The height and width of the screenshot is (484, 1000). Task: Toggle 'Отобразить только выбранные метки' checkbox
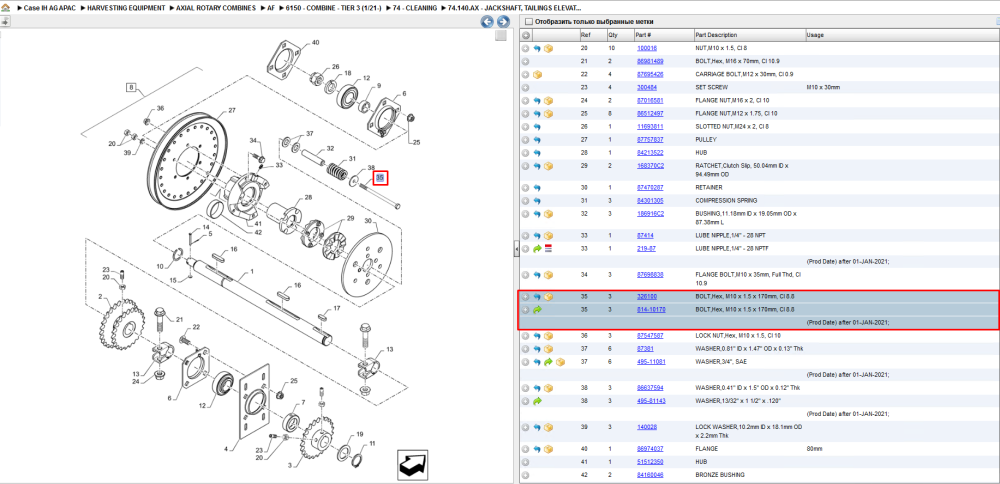pos(529,22)
